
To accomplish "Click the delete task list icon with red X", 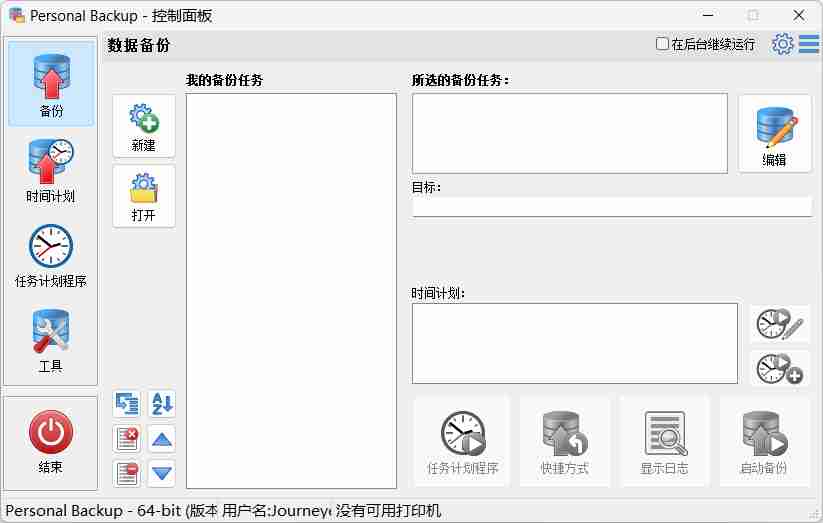I will tap(127, 439).
